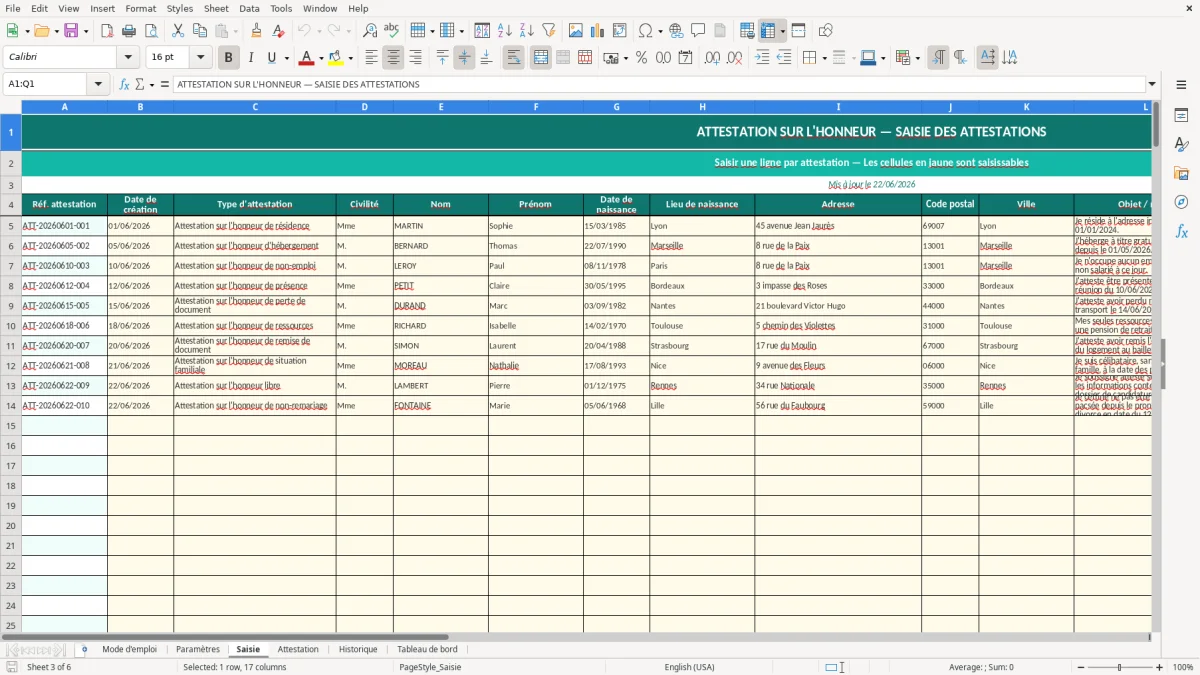Open the Format menu
Screen dimensions: 1200x675
(x=140, y=8)
